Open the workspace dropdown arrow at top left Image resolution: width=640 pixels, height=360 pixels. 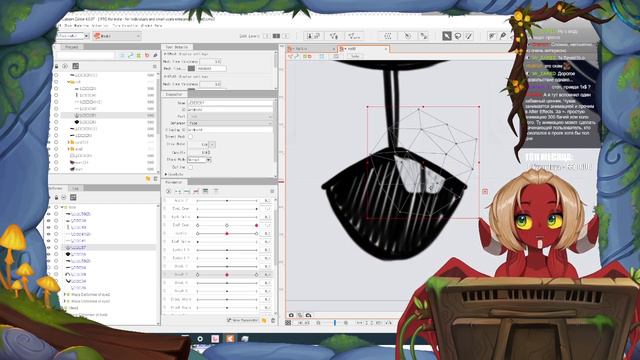[87, 36]
